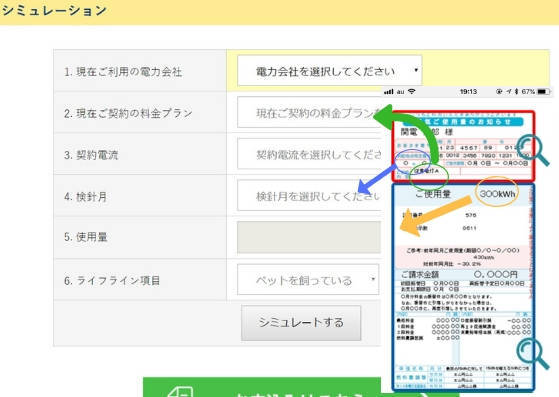Click the Wi-Fi icon in phone status bar

click(x=412, y=92)
